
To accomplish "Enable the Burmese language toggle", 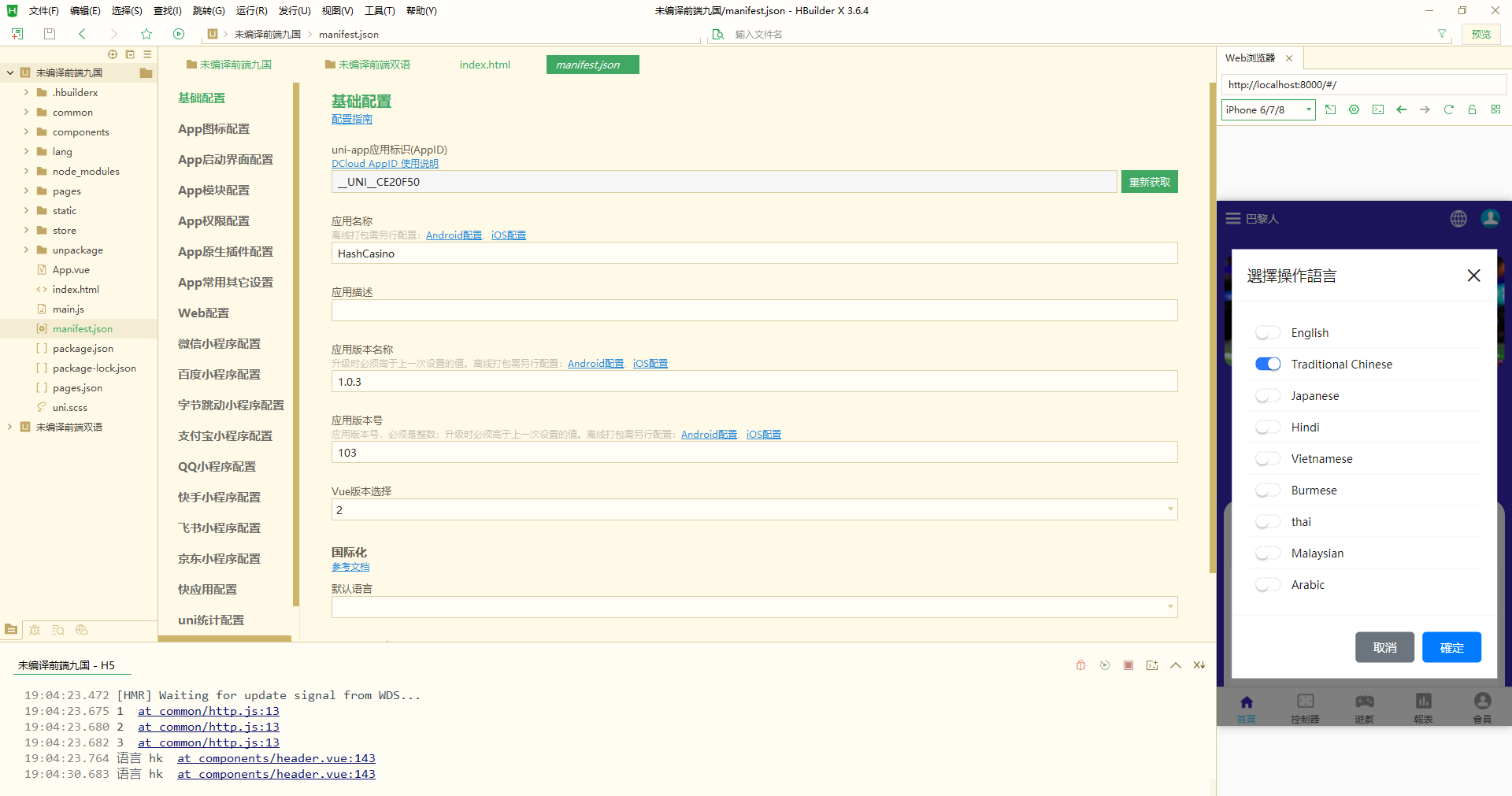I will pyautogui.click(x=1268, y=491).
